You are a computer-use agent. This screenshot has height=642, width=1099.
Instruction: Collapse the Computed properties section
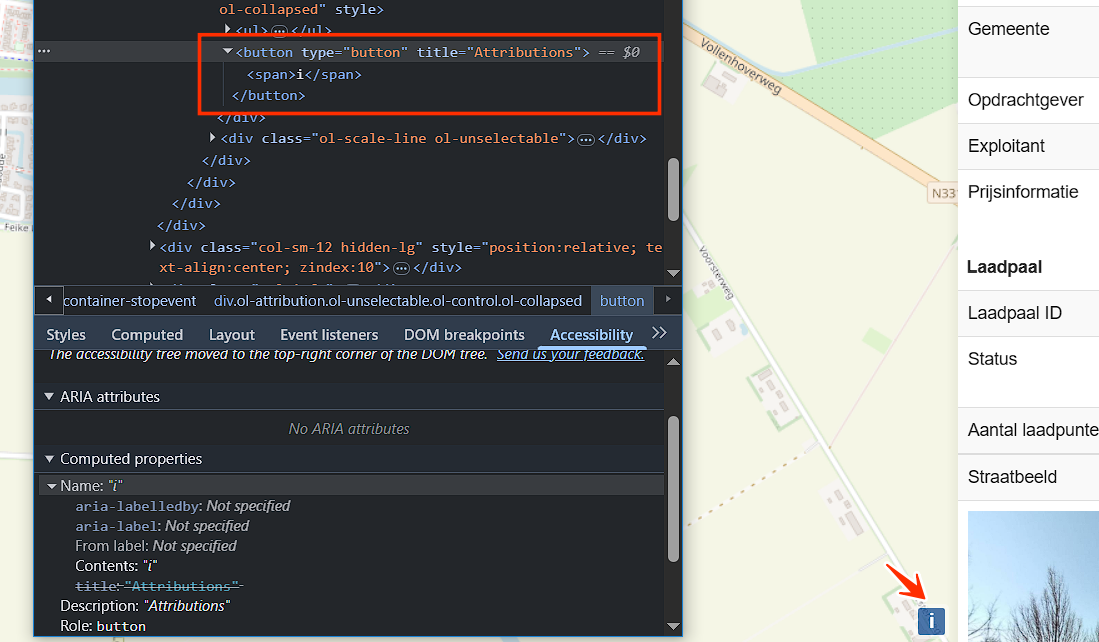pyautogui.click(x=49, y=459)
